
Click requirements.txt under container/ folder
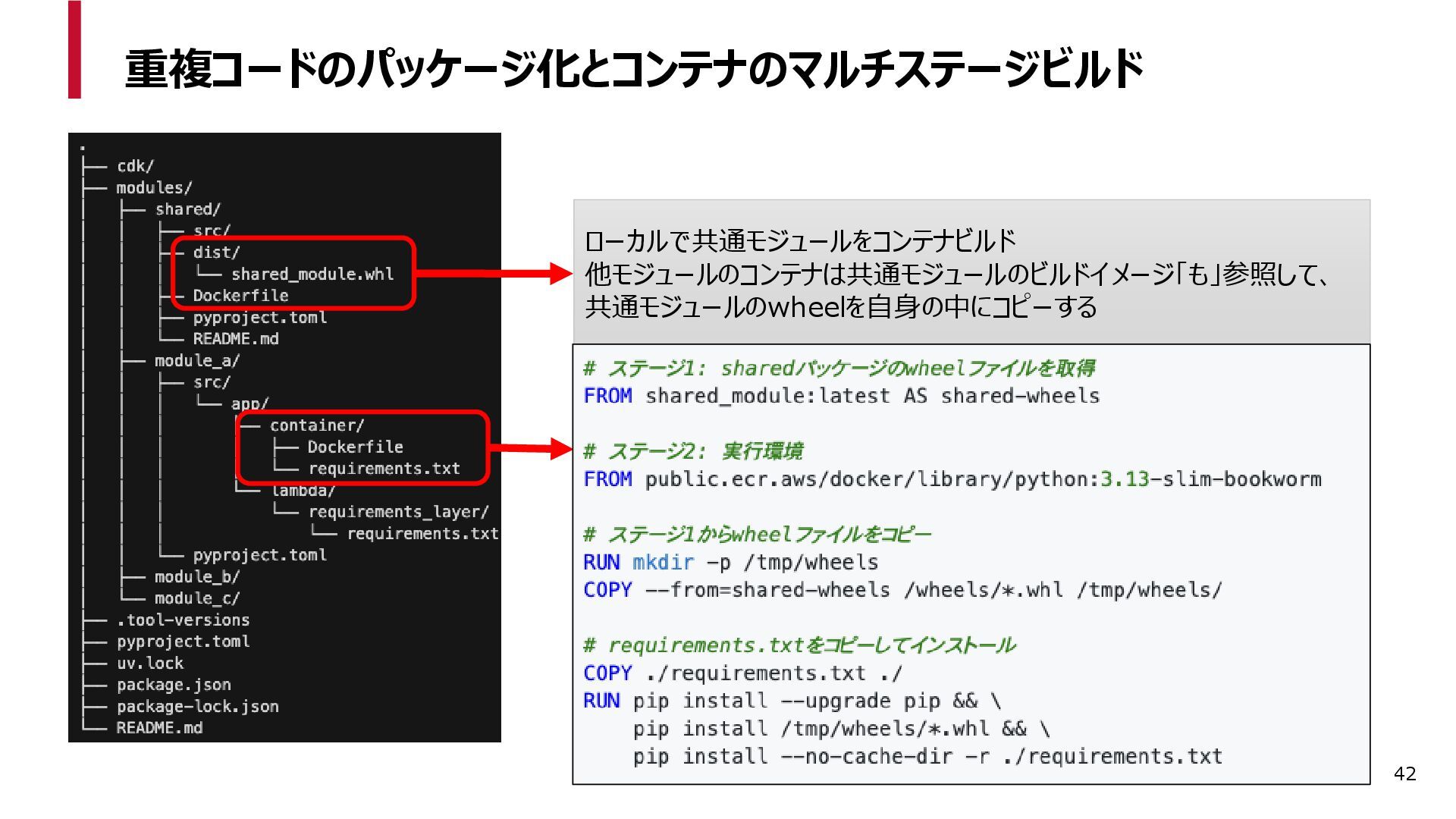(384, 469)
